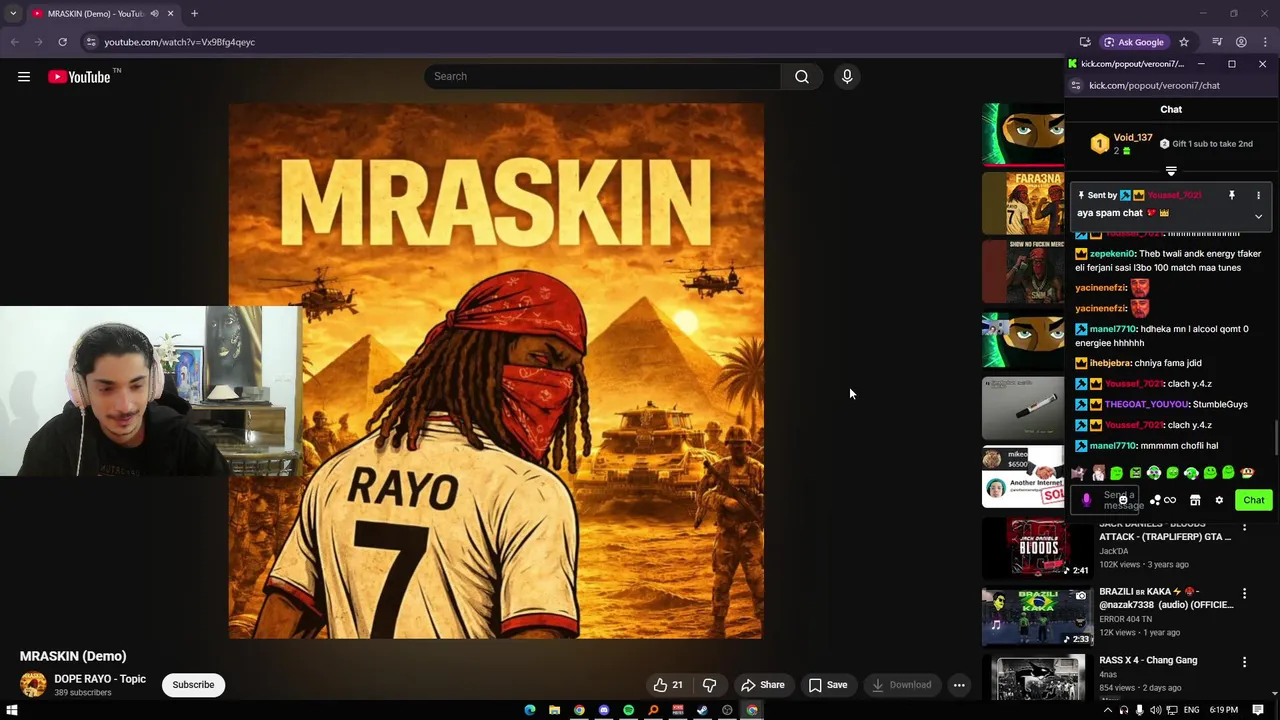Like the MRASKIN video

click(668, 685)
